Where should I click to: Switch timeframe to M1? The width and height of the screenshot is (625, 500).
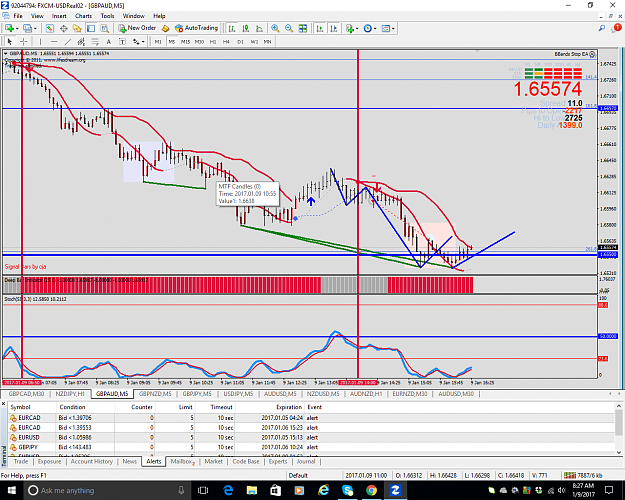(158, 41)
